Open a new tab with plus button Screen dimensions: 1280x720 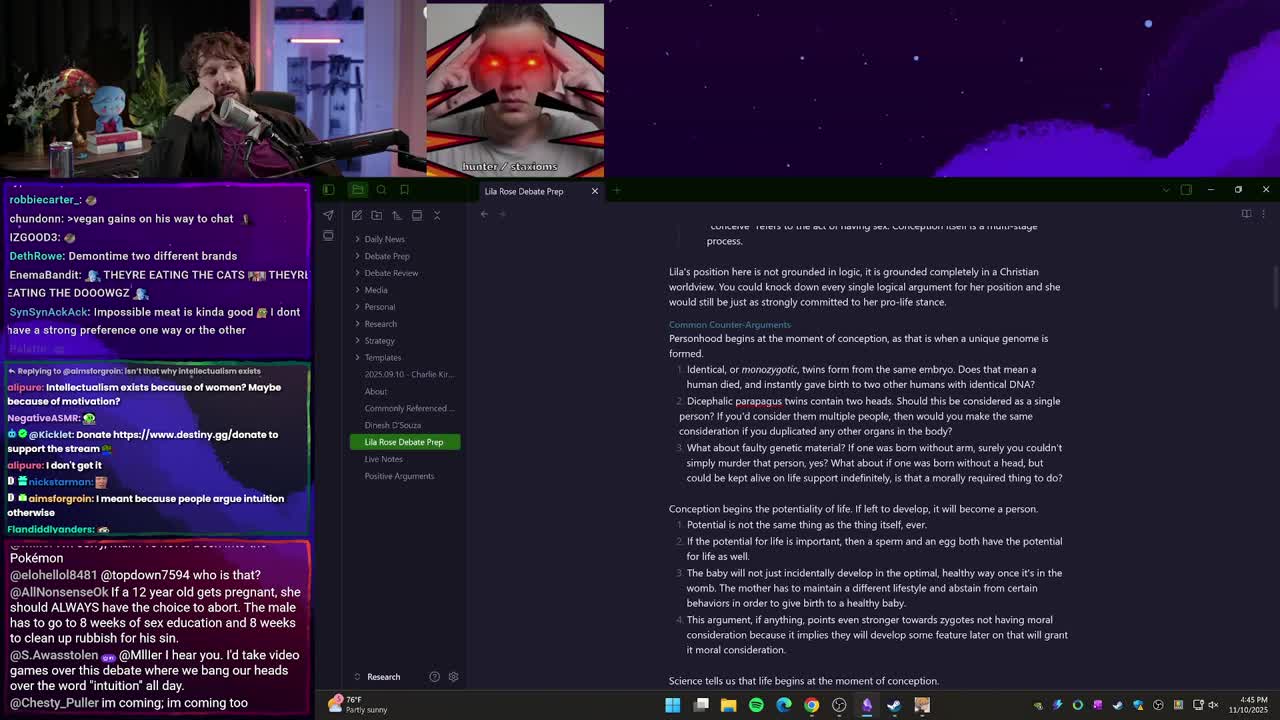[617, 191]
